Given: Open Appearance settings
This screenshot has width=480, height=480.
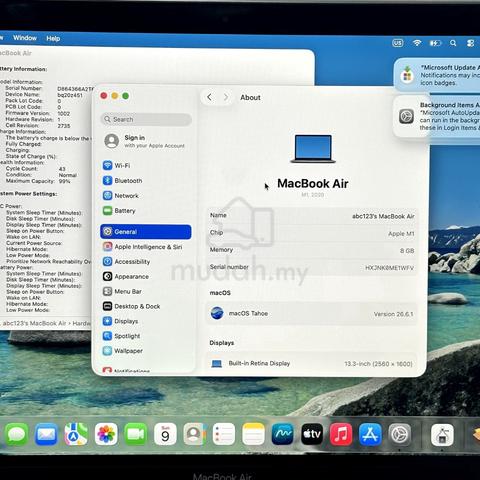Looking at the screenshot, I should (x=126, y=276).
